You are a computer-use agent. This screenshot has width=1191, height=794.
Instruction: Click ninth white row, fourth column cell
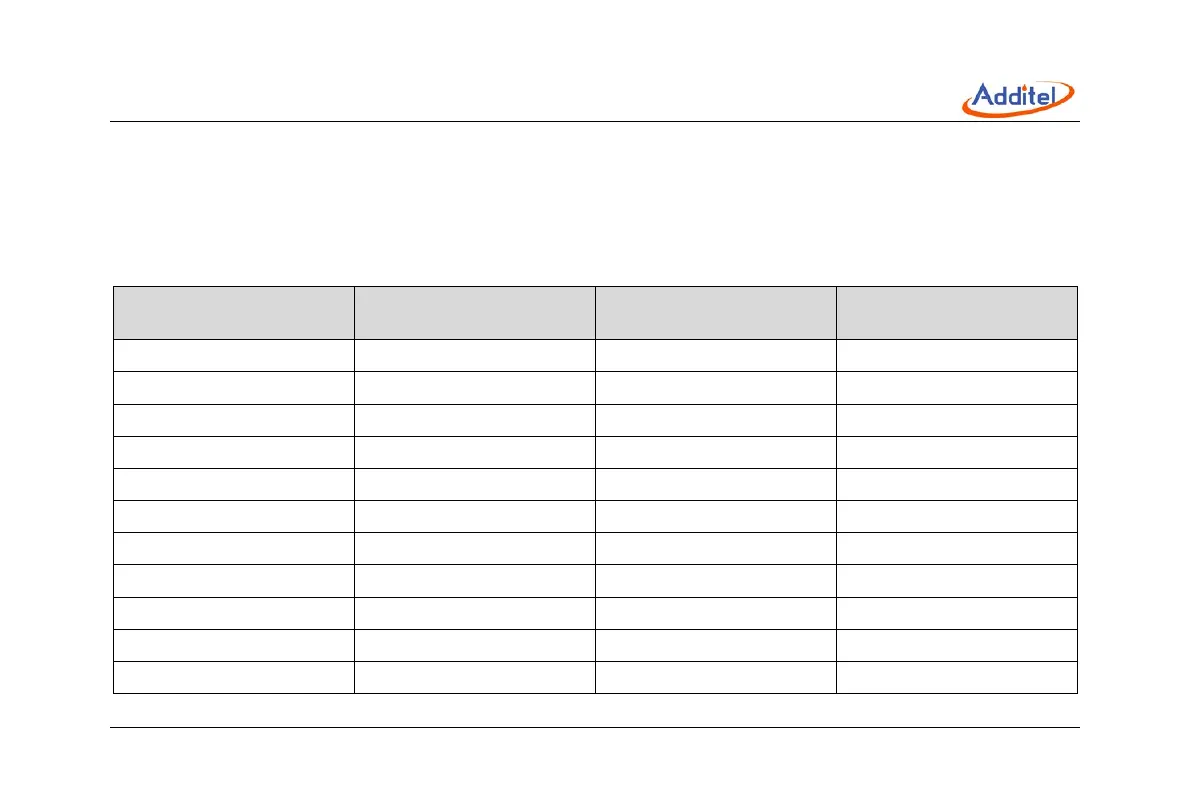[957, 613]
